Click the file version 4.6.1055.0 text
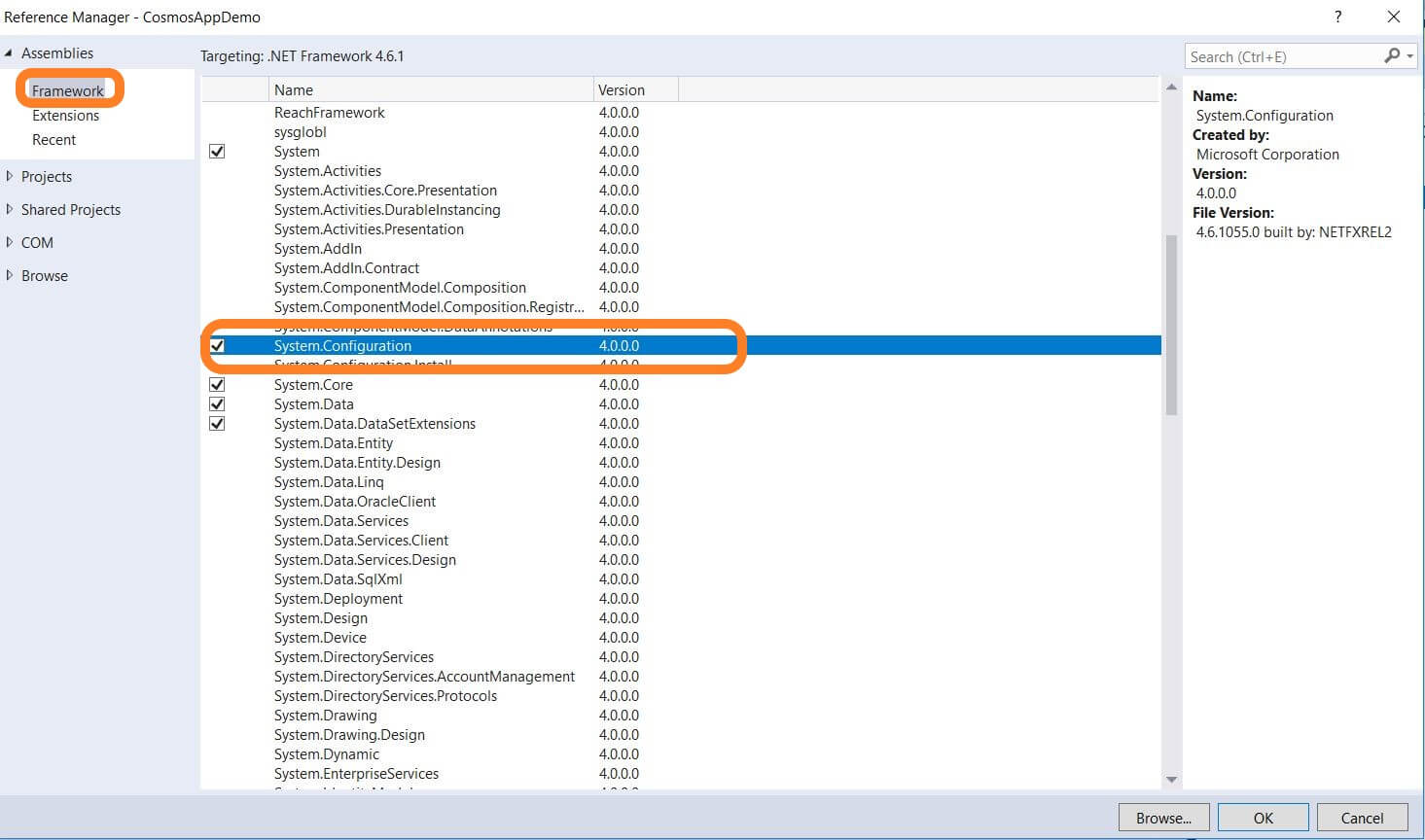The image size is (1425, 840). pos(1294,232)
